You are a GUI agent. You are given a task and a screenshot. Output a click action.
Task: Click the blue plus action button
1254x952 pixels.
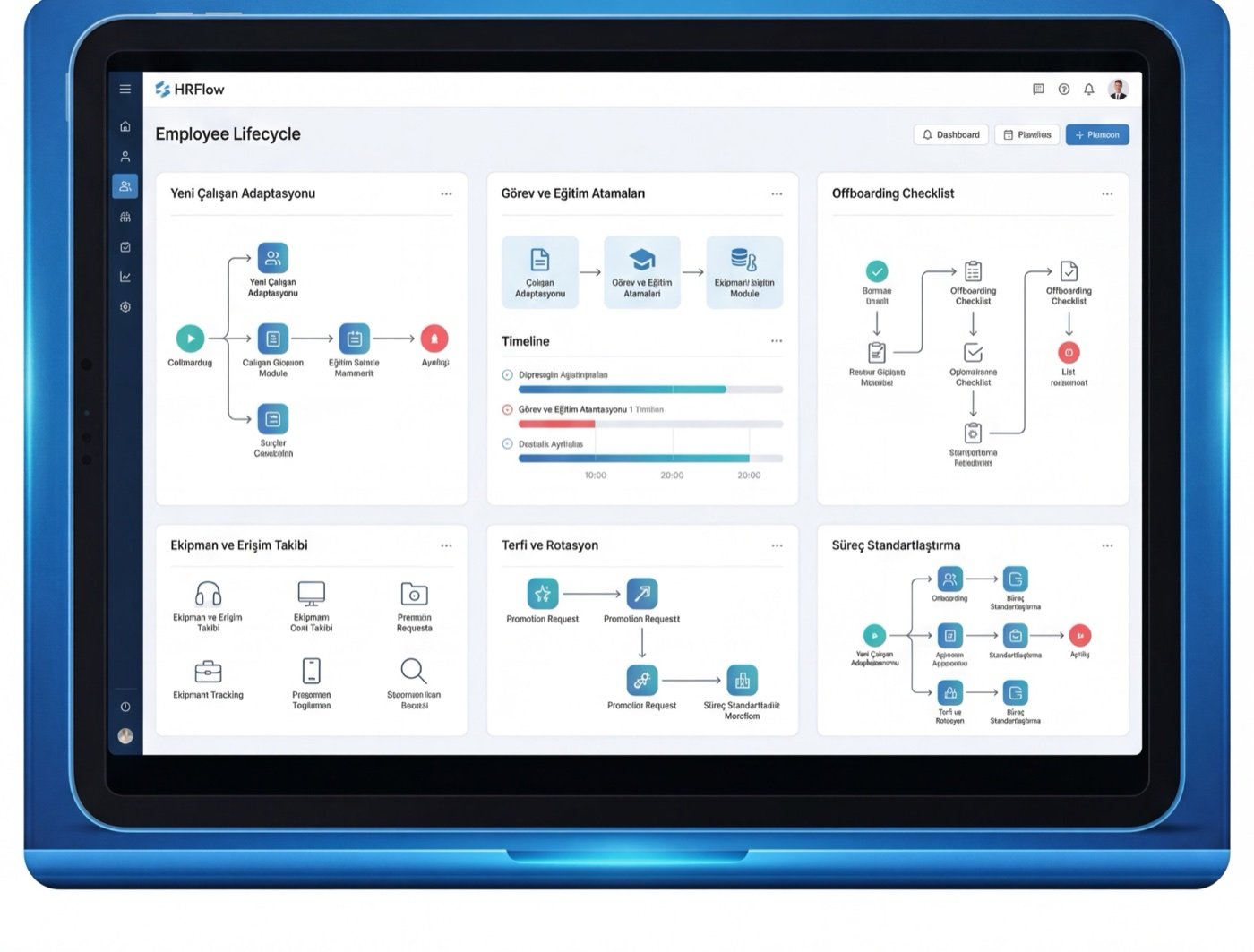[x=1097, y=134]
